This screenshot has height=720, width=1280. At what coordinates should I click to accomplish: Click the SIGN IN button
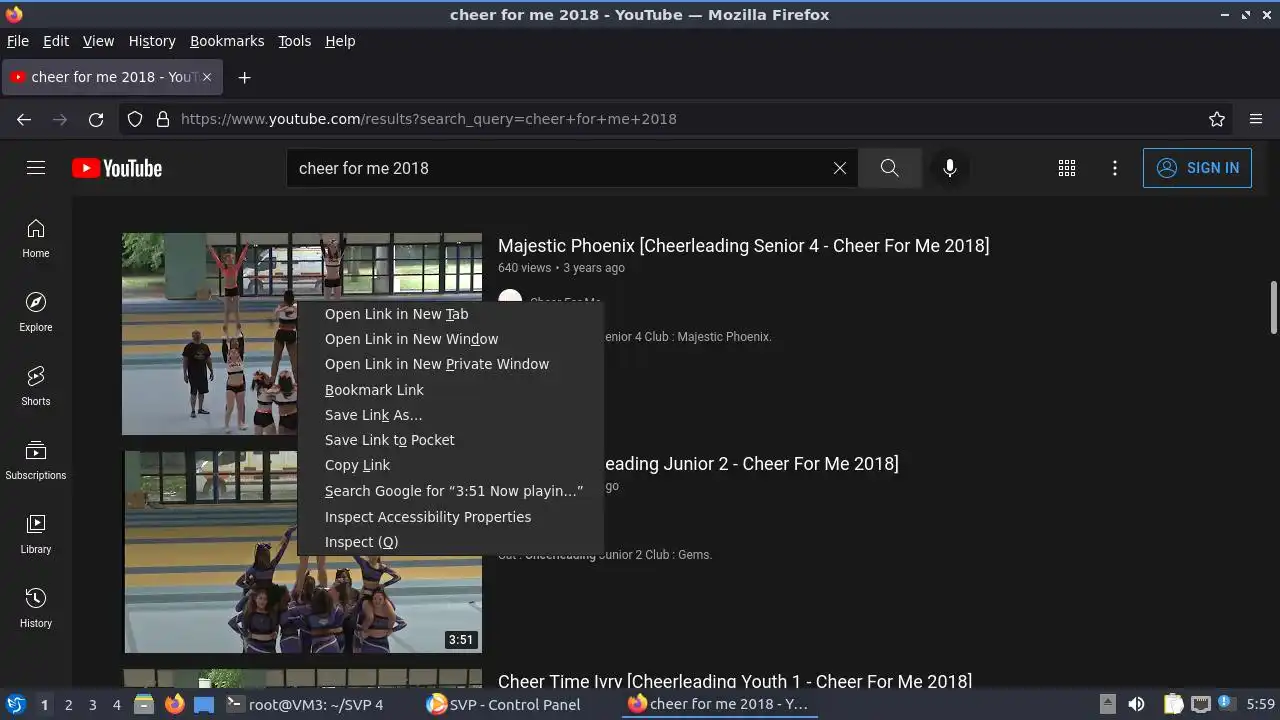1197,168
